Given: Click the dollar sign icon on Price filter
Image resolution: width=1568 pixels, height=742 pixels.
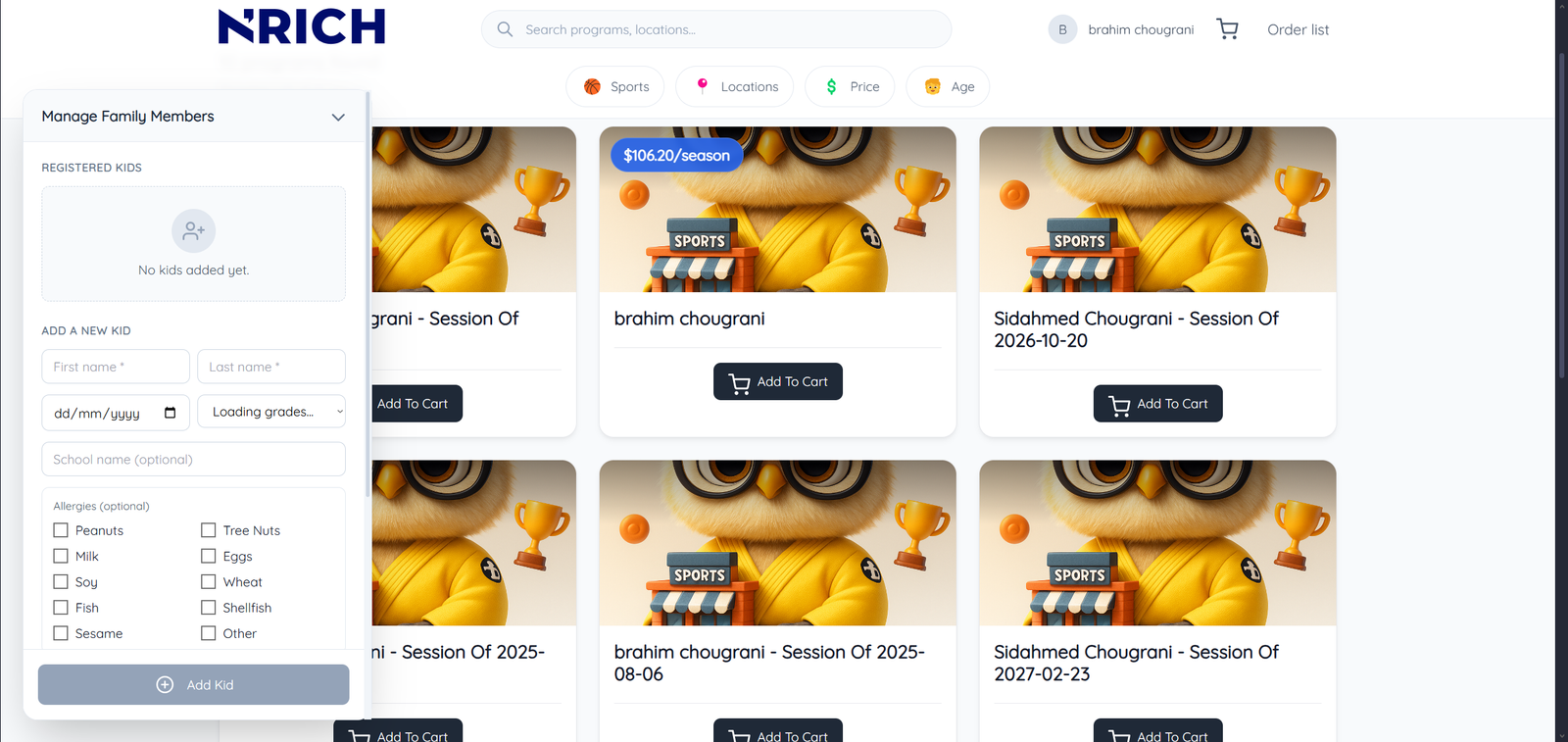Looking at the screenshot, I should click(831, 86).
